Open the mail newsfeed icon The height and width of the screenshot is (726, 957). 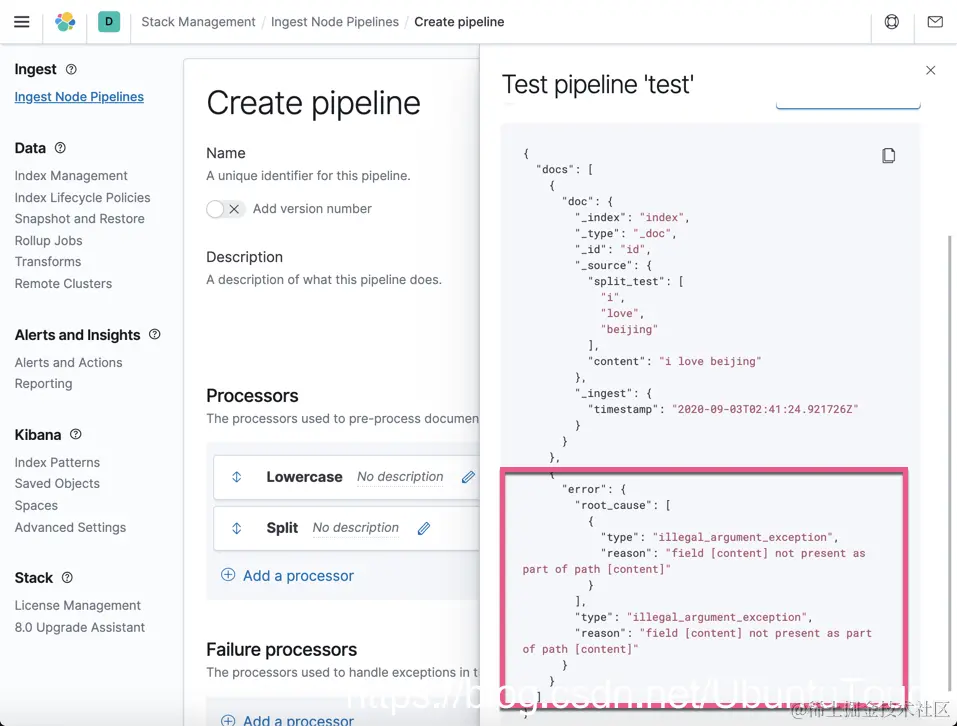coord(935,22)
